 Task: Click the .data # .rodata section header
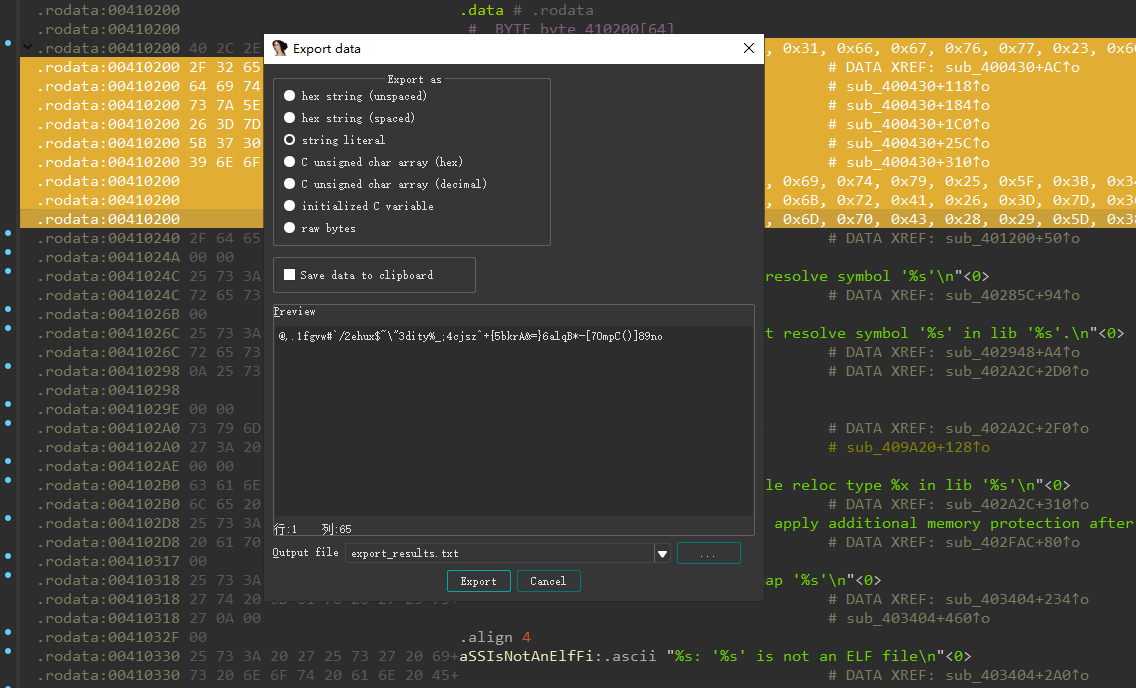(x=527, y=10)
